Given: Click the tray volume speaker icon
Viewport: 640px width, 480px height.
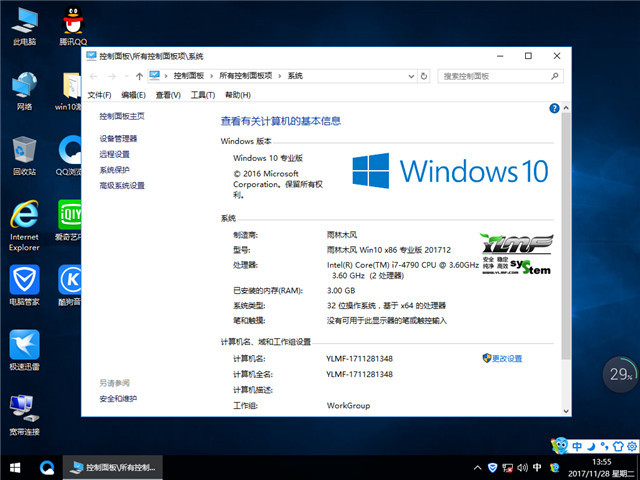Looking at the screenshot, I should point(522,468).
